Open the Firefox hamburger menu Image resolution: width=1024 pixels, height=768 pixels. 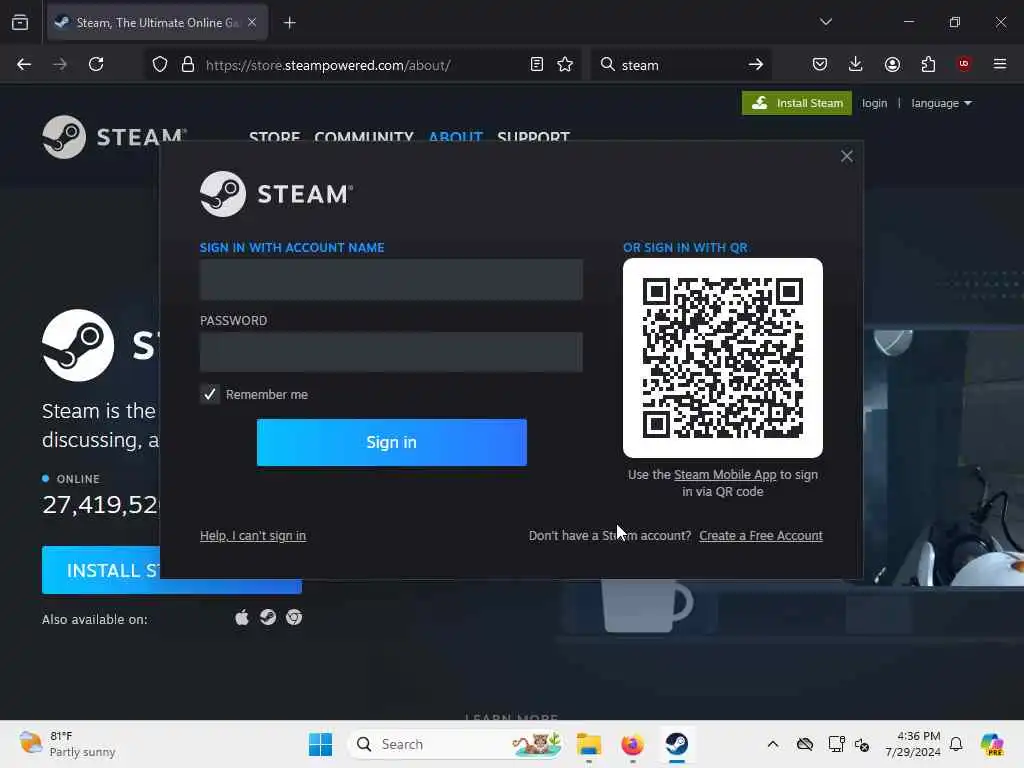pyautogui.click(x=1000, y=64)
